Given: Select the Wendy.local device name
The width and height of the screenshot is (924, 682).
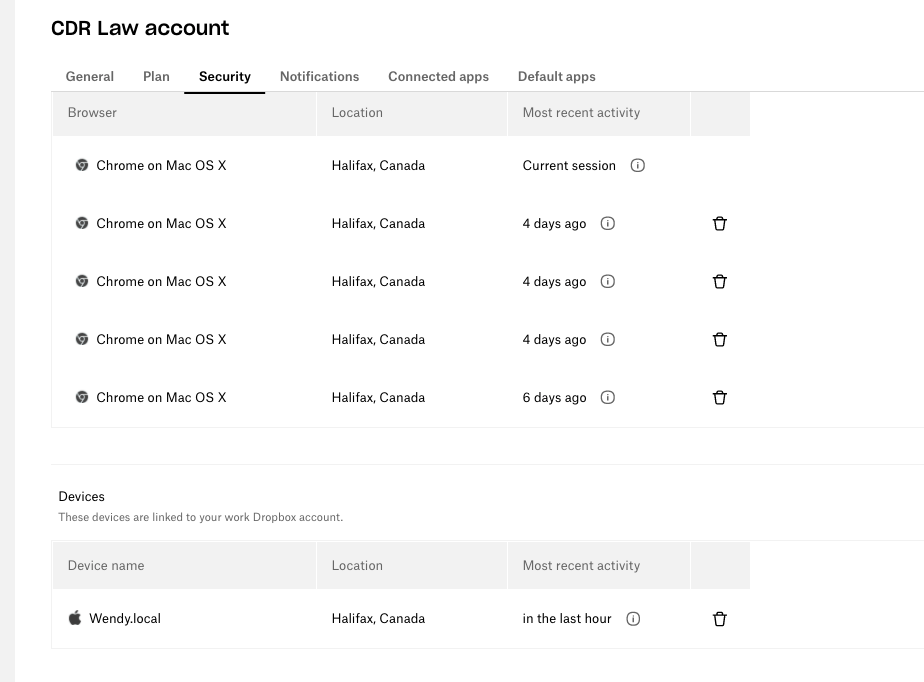Looking at the screenshot, I should (x=125, y=619).
